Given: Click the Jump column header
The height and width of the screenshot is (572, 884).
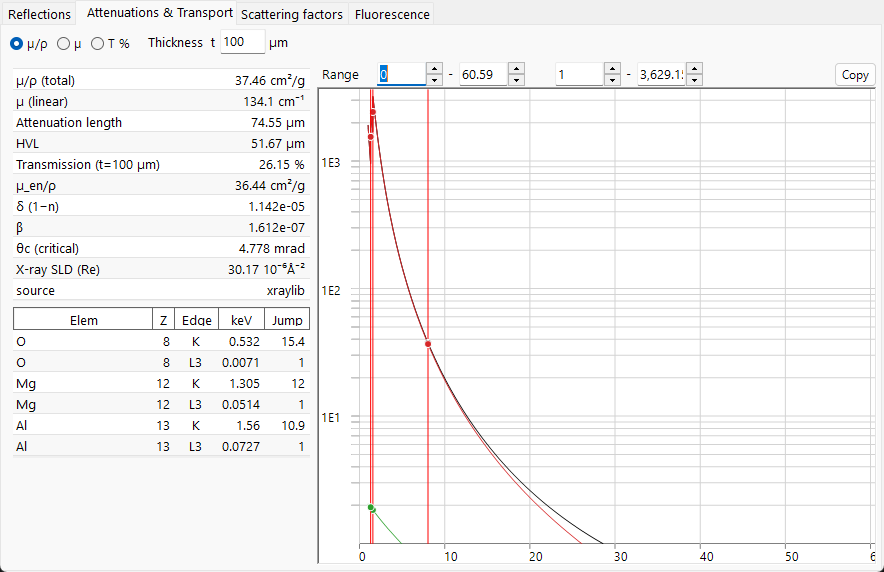Looking at the screenshot, I should click(287, 320).
